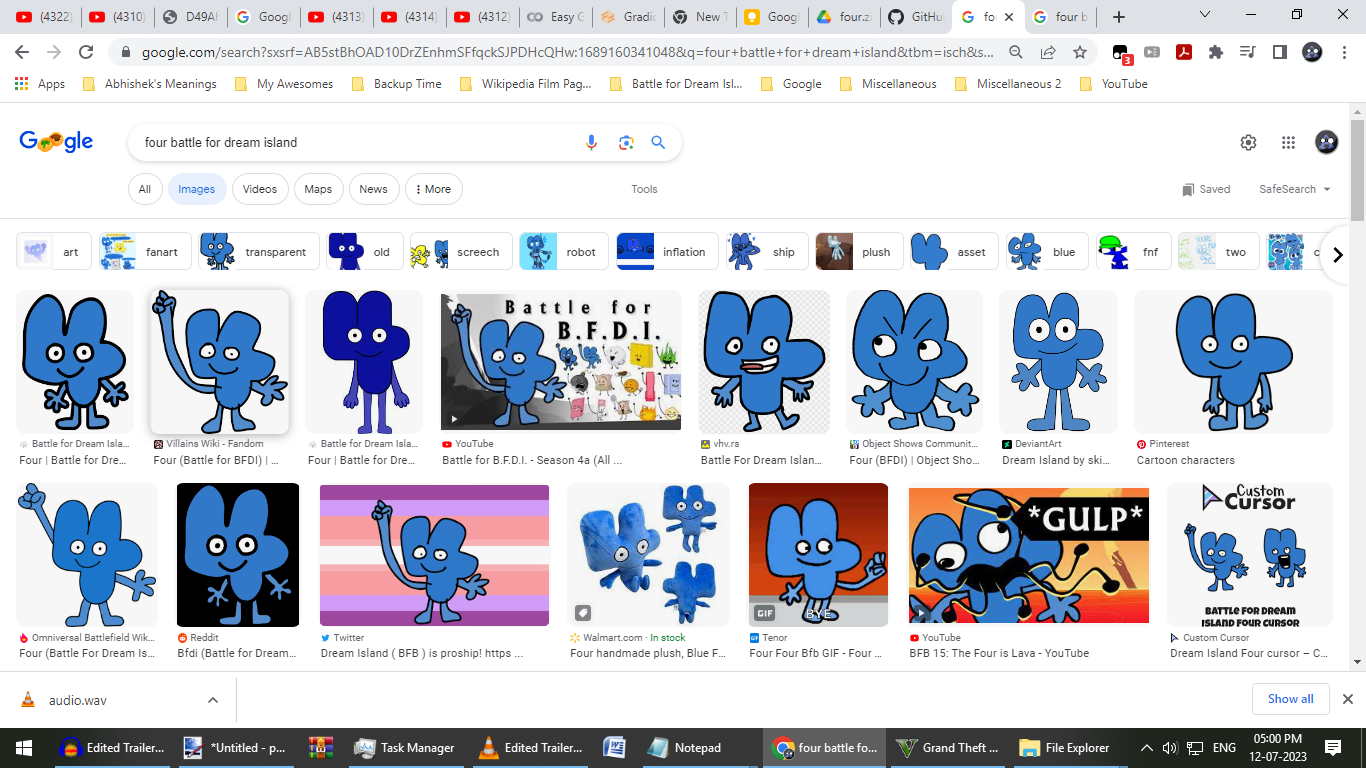1366x768 pixels.
Task: Expand the SafeSearch dropdown
Action: tap(1295, 189)
